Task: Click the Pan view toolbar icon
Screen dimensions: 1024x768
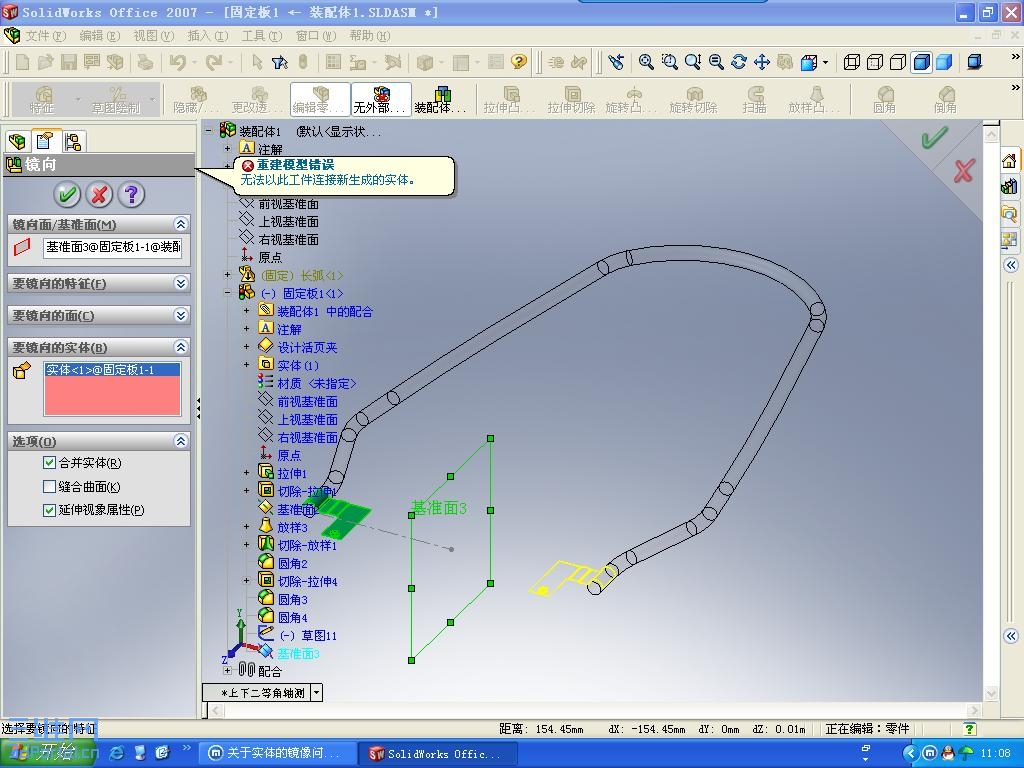Action: [762, 61]
